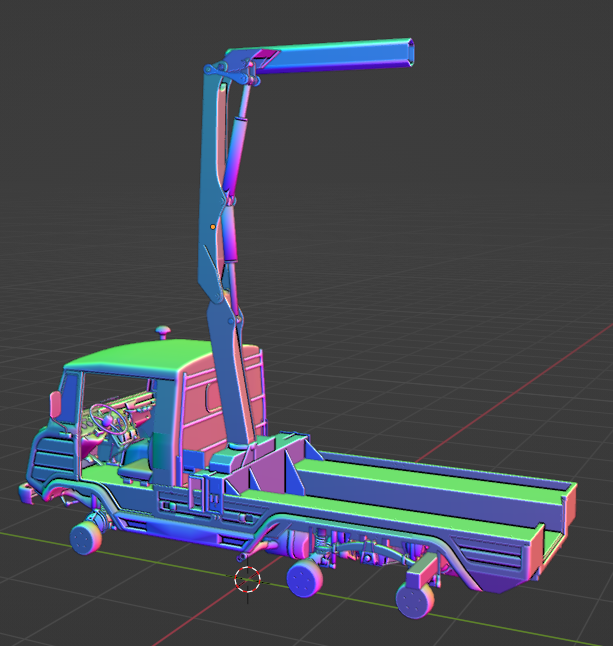Select the beacon light on the cab roof

click(x=163, y=332)
